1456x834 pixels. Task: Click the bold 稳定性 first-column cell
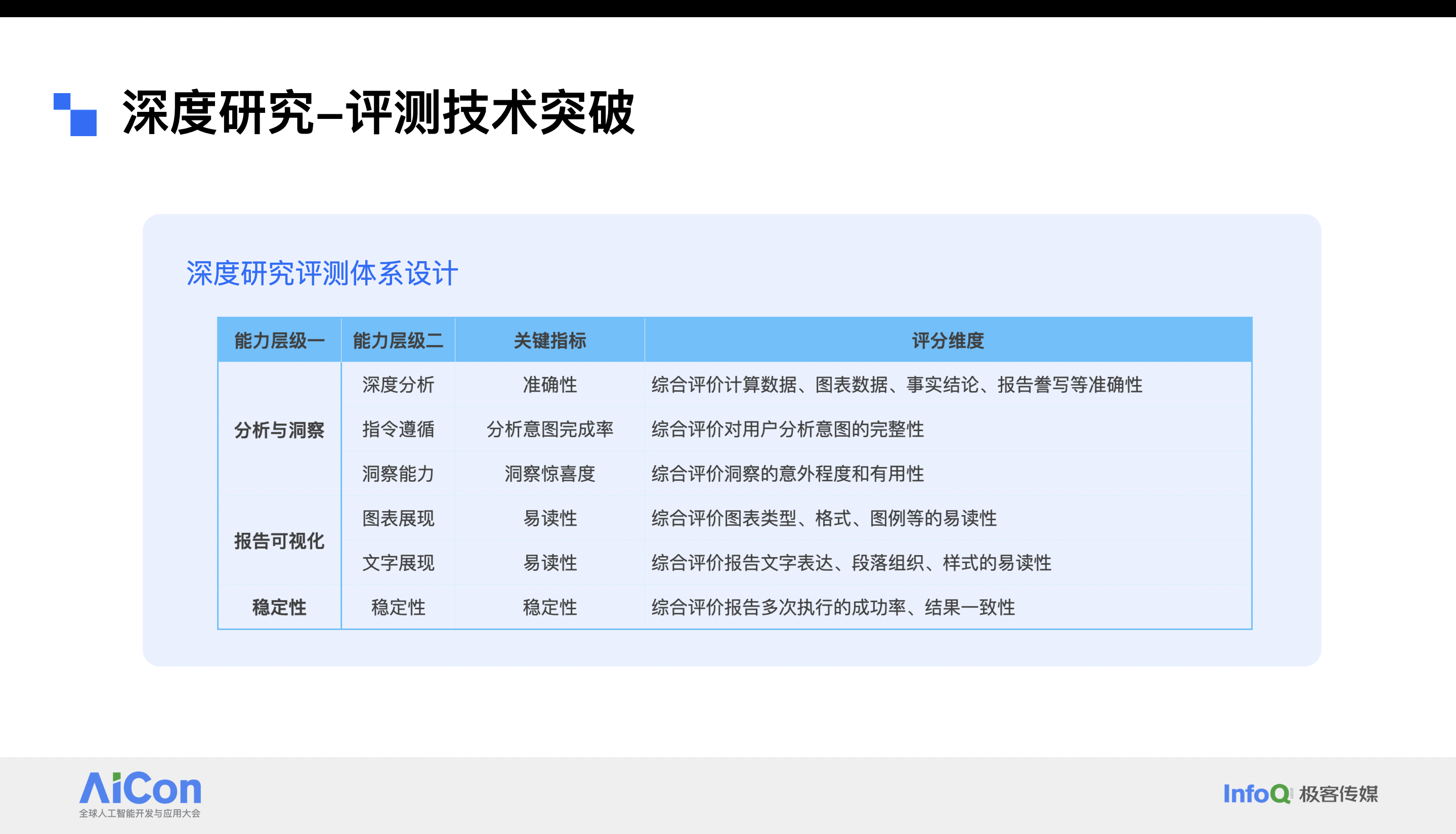pos(279,607)
